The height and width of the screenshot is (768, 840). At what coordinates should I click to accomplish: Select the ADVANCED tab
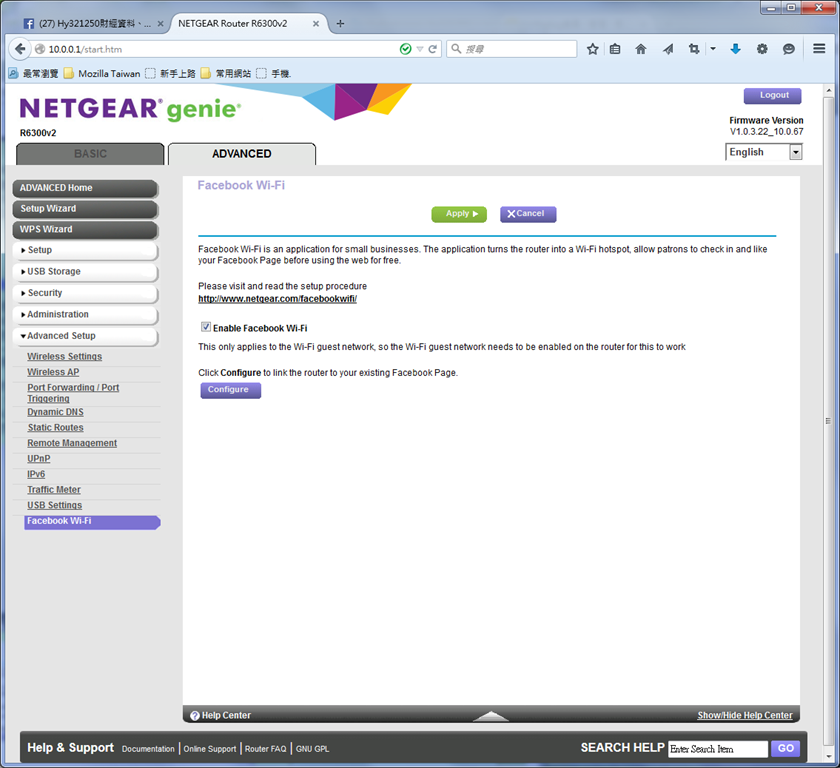[242, 154]
